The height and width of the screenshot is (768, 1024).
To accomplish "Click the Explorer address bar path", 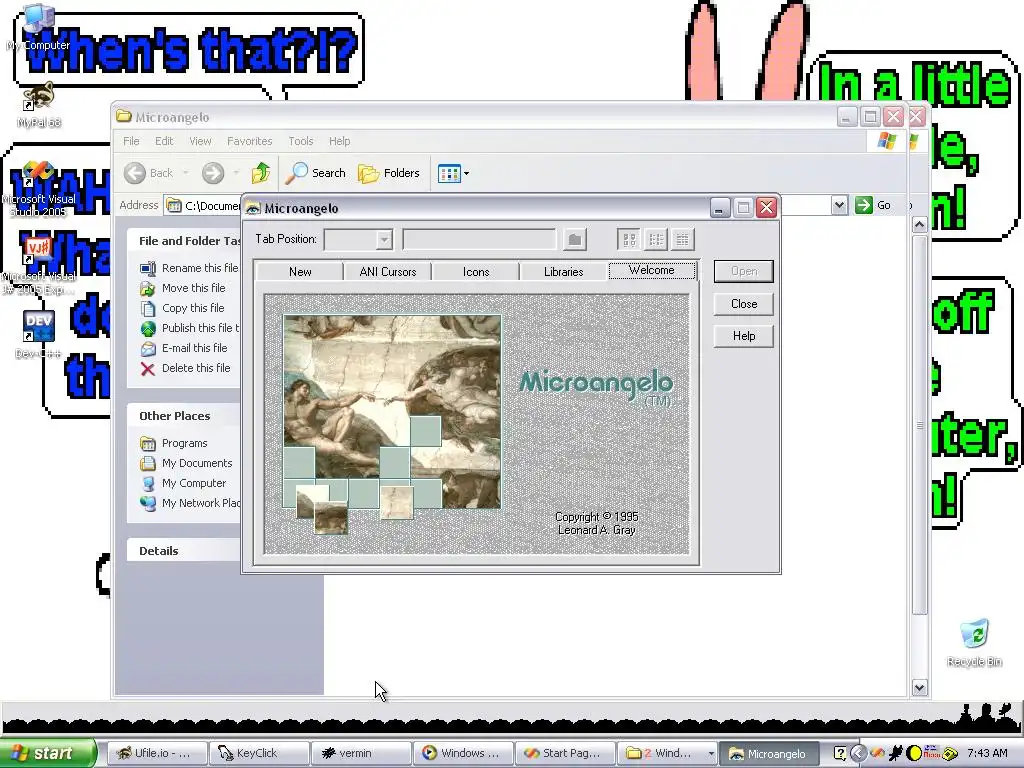I will tap(203, 206).
